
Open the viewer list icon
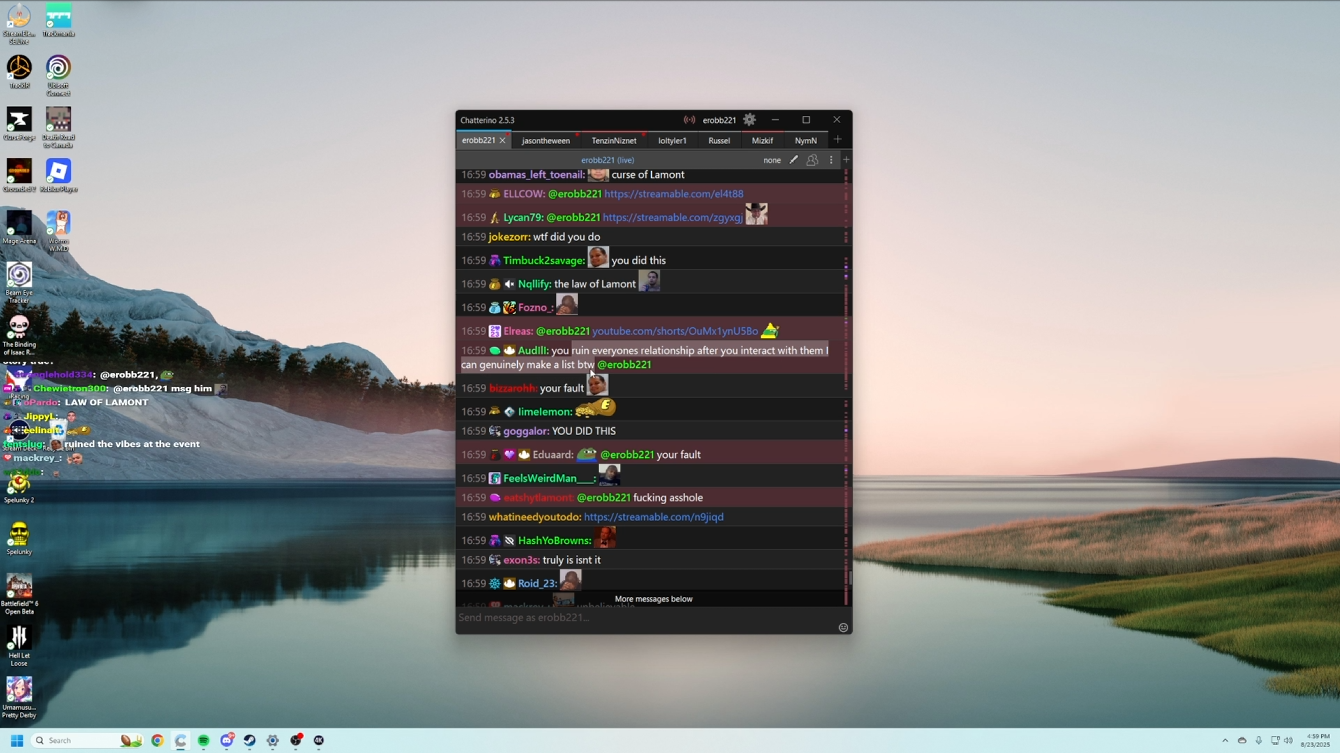pos(812,160)
